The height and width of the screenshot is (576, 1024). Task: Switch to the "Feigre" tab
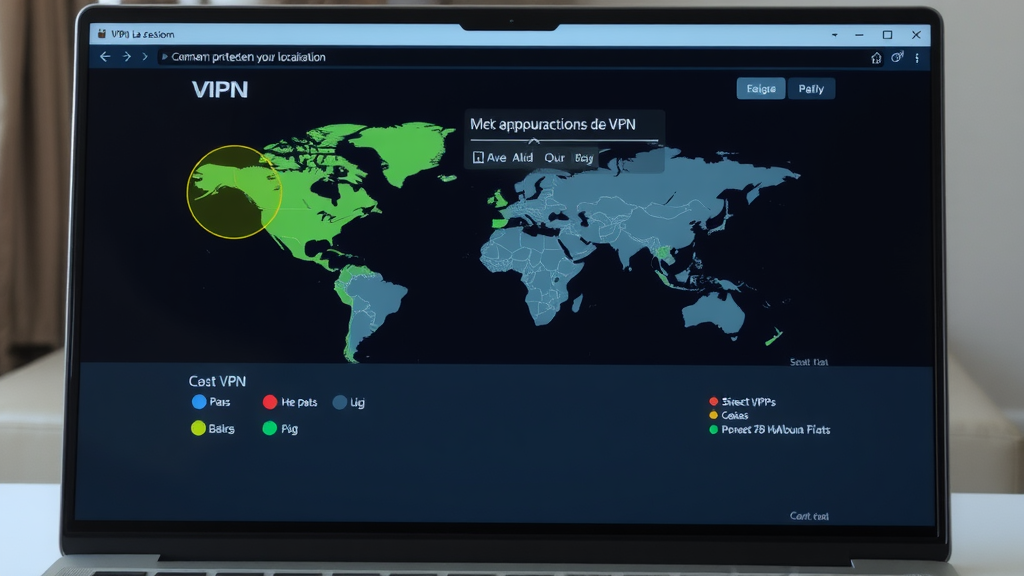[x=761, y=89]
